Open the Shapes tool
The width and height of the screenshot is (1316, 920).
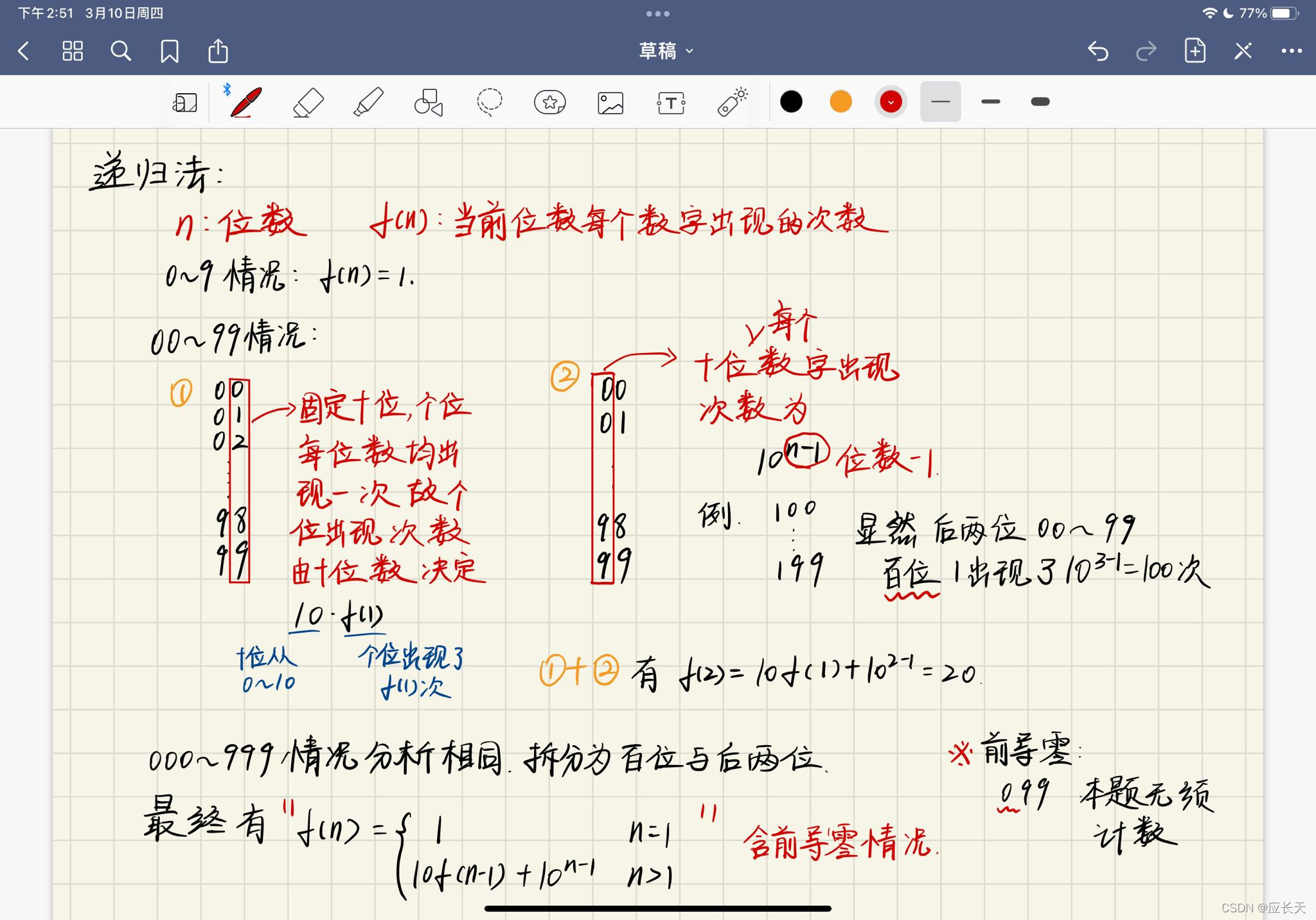pyautogui.click(x=429, y=102)
